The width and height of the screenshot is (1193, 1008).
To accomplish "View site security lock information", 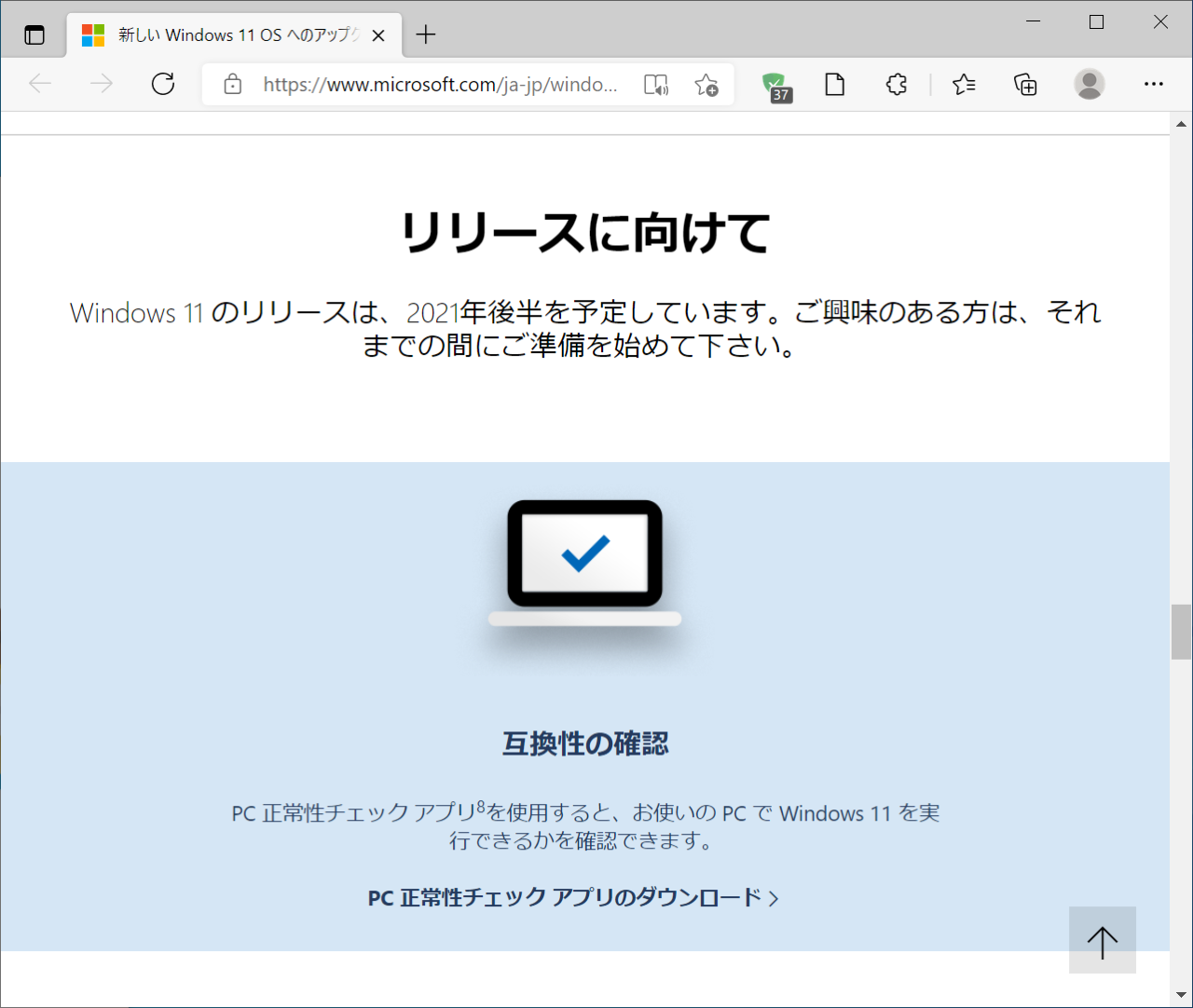I will coord(233,85).
